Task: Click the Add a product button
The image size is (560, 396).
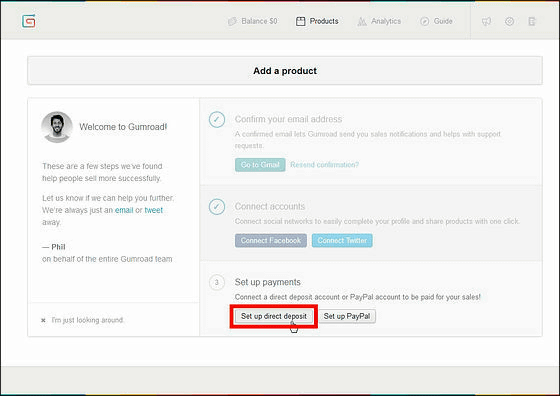Action: tap(285, 71)
